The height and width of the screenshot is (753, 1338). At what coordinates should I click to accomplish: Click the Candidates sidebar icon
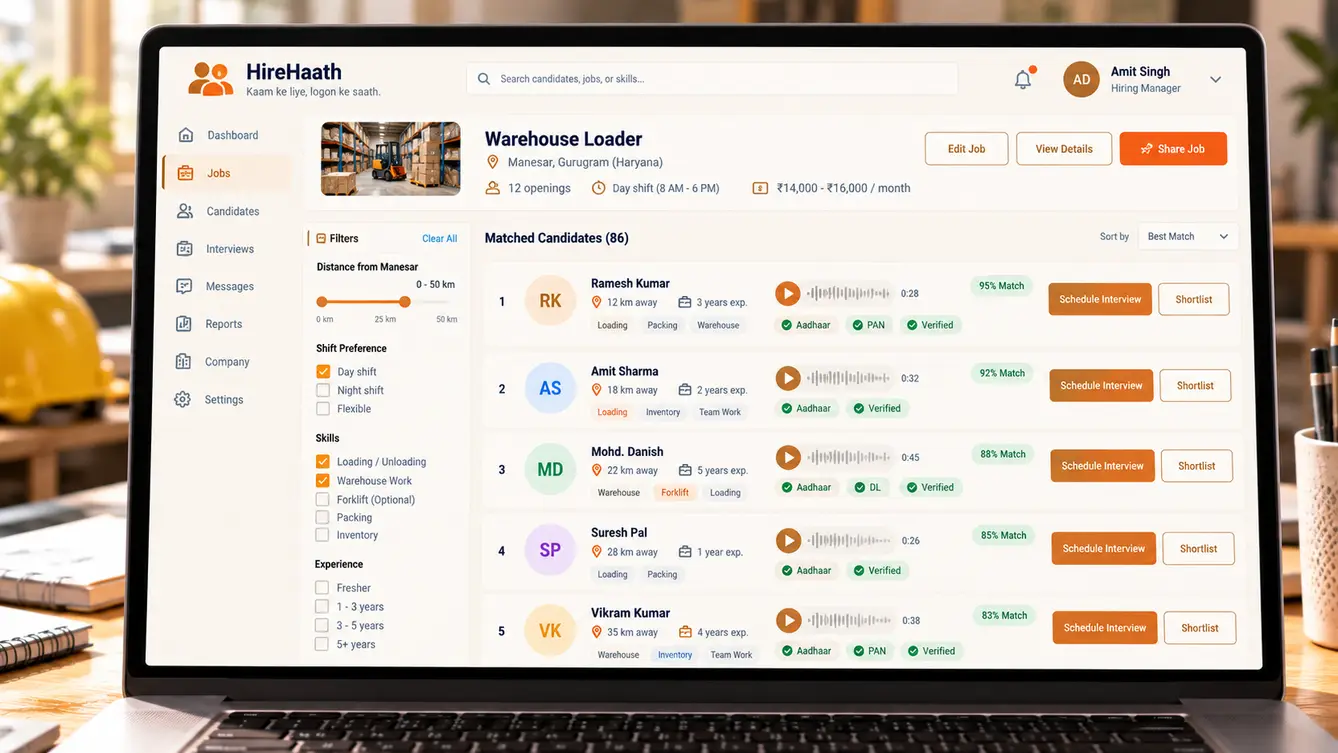pos(185,211)
